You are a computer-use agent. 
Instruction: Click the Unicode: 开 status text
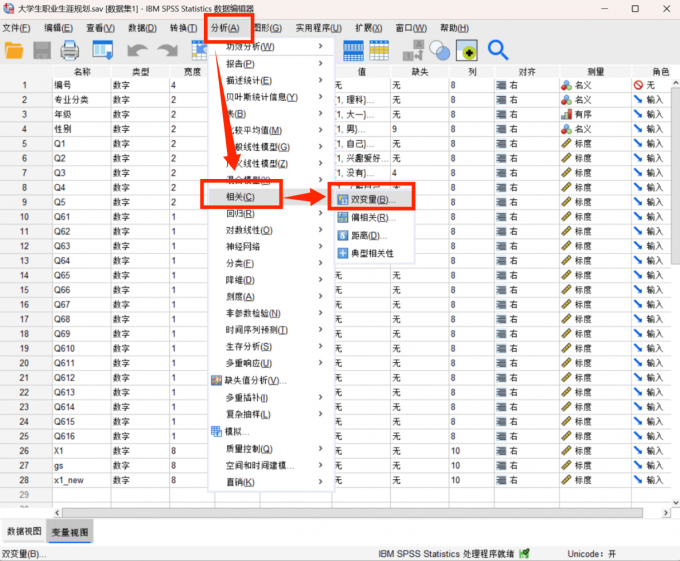(591, 554)
